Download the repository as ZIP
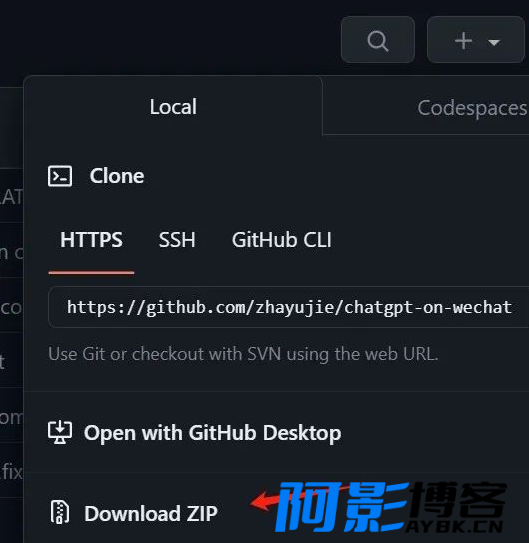The image size is (529, 543). pos(151,513)
